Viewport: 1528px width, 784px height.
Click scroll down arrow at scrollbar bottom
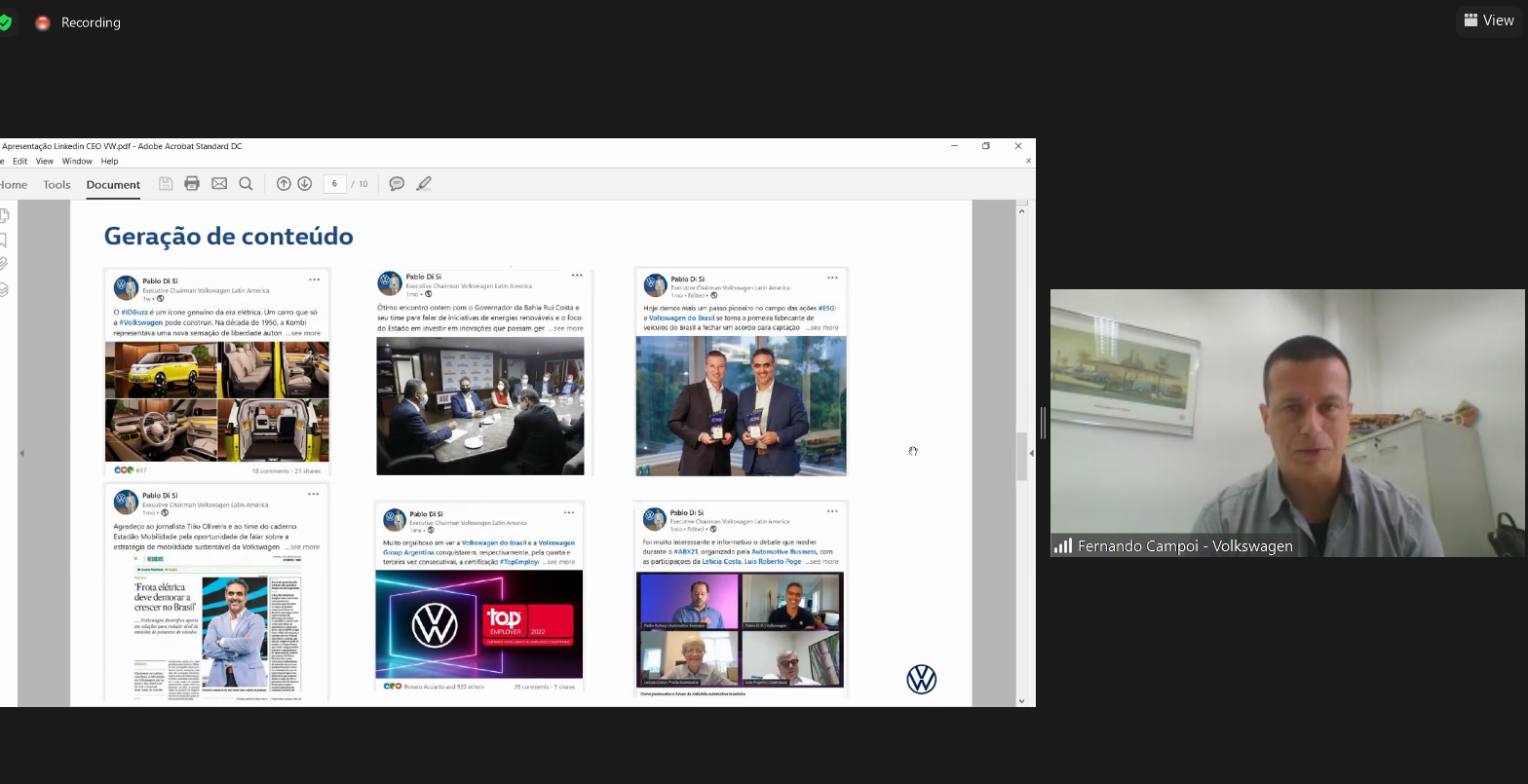1022,700
